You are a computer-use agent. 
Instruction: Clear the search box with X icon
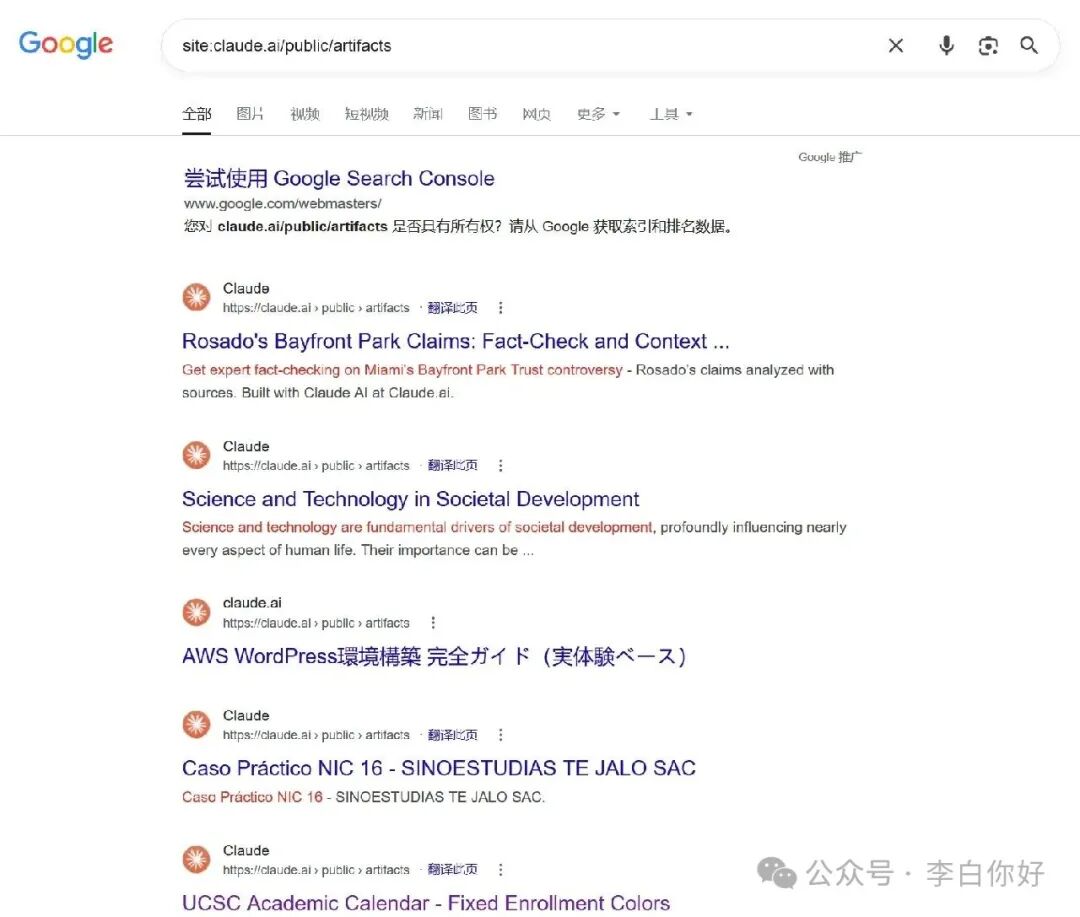pos(895,45)
